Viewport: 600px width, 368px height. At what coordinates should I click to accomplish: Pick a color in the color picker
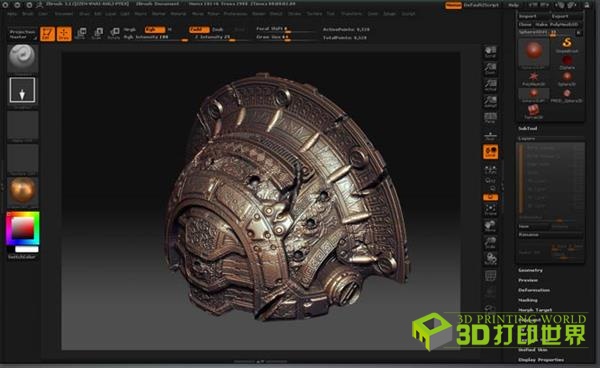pyautogui.click(x=23, y=228)
